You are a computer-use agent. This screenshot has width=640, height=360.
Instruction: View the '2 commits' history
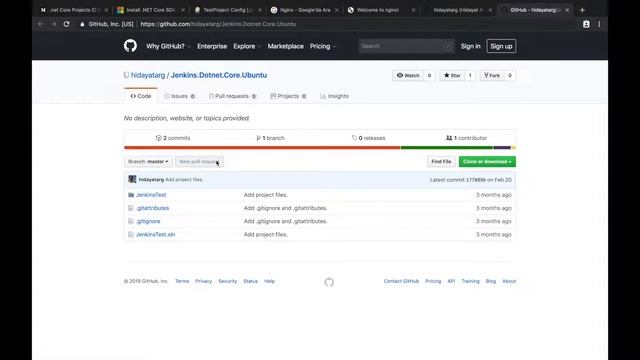pyautogui.click(x=173, y=138)
